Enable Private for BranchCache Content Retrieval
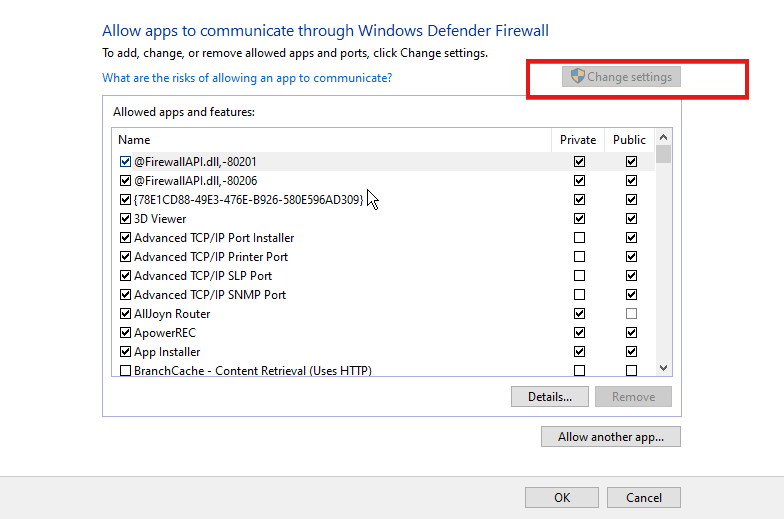 click(x=579, y=370)
